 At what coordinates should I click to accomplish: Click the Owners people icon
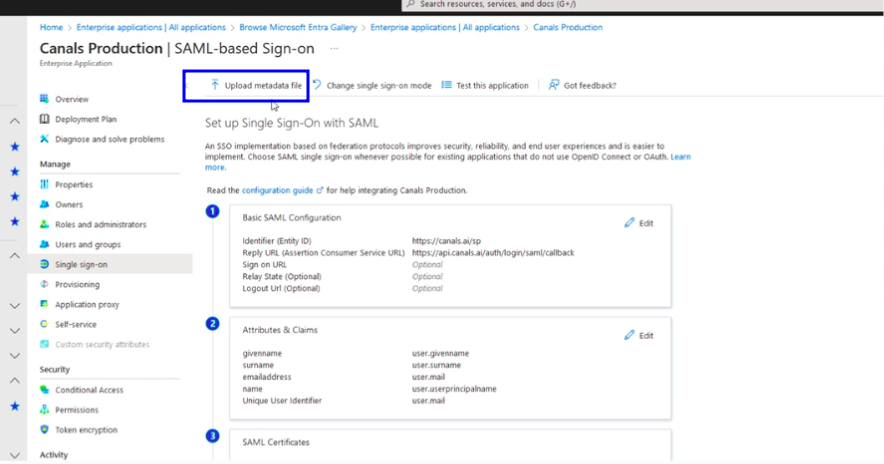(x=44, y=204)
